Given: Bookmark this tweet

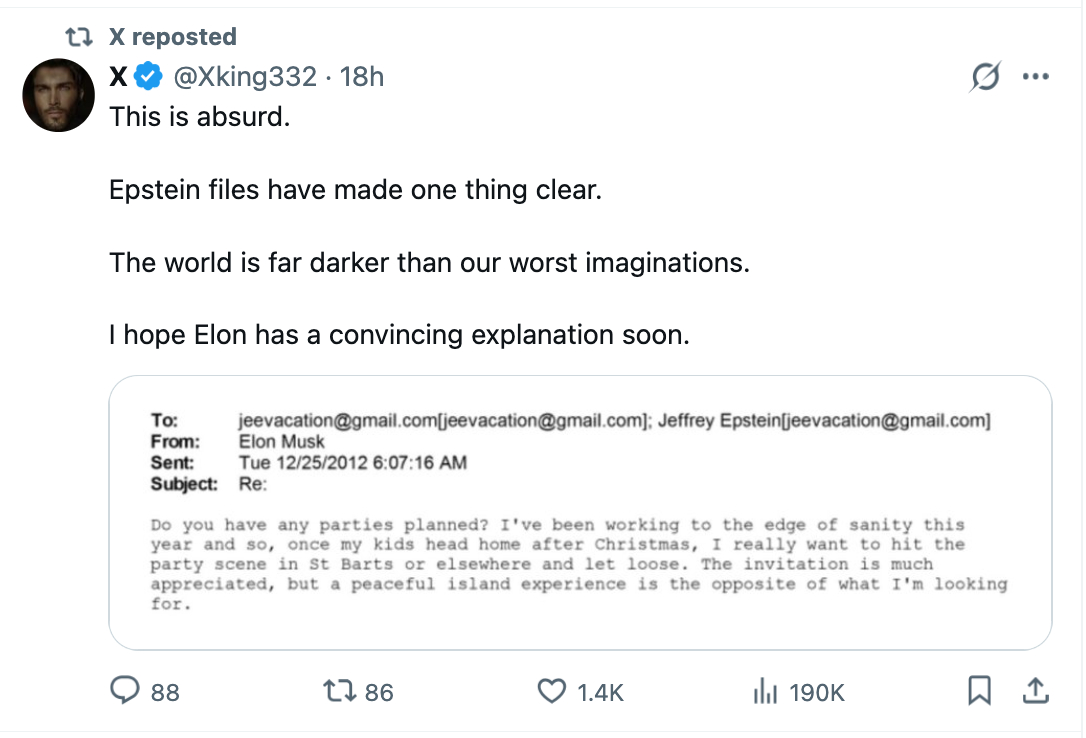Looking at the screenshot, I should pyautogui.click(x=979, y=690).
